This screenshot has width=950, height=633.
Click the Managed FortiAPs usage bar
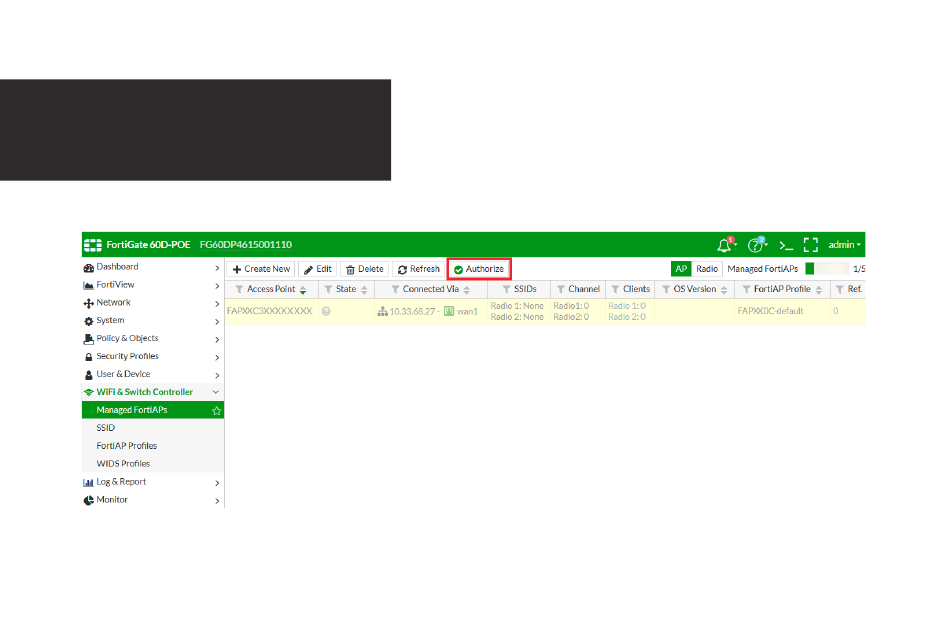[826, 269]
